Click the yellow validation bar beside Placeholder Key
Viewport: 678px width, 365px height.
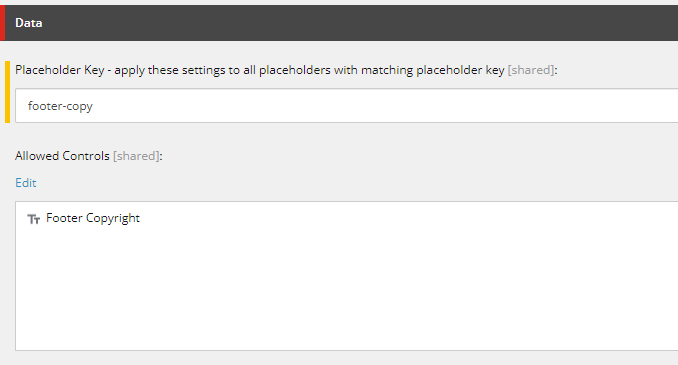[7, 92]
